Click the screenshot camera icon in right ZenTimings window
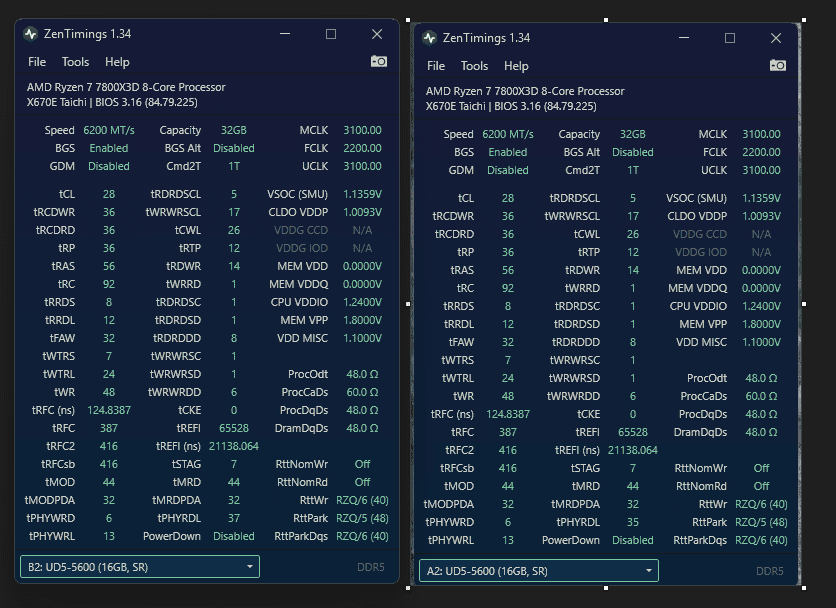This screenshot has width=836, height=608. 778,65
